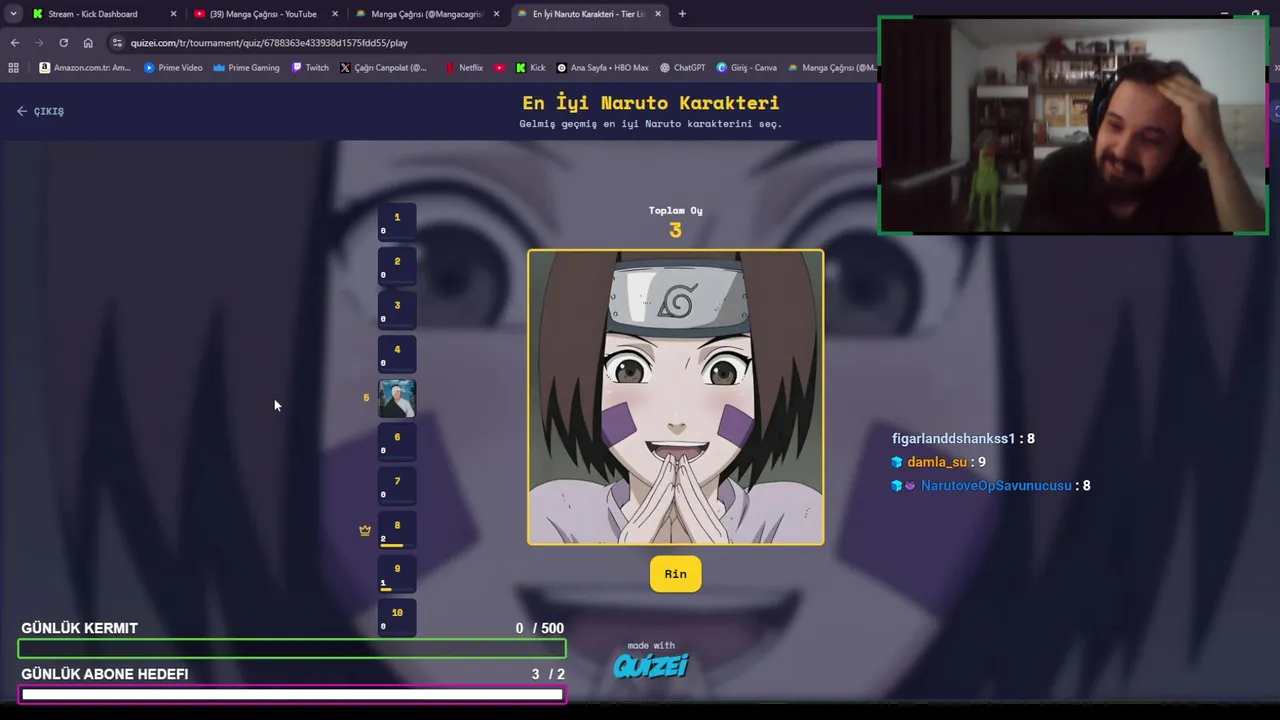Image resolution: width=1280 pixels, height=720 pixels.
Task: Place character in rank slot 6
Action: (x=397, y=443)
